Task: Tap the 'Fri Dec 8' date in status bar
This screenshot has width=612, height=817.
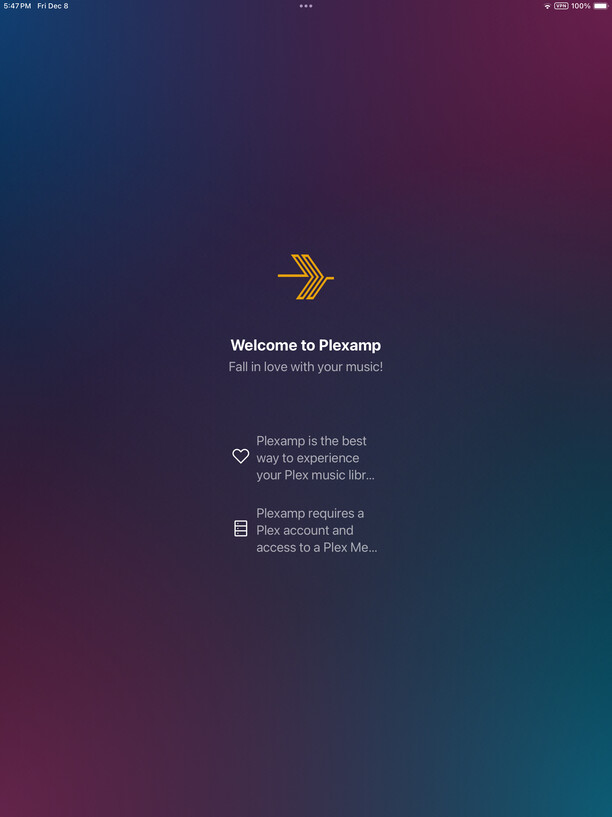Action: click(x=53, y=6)
